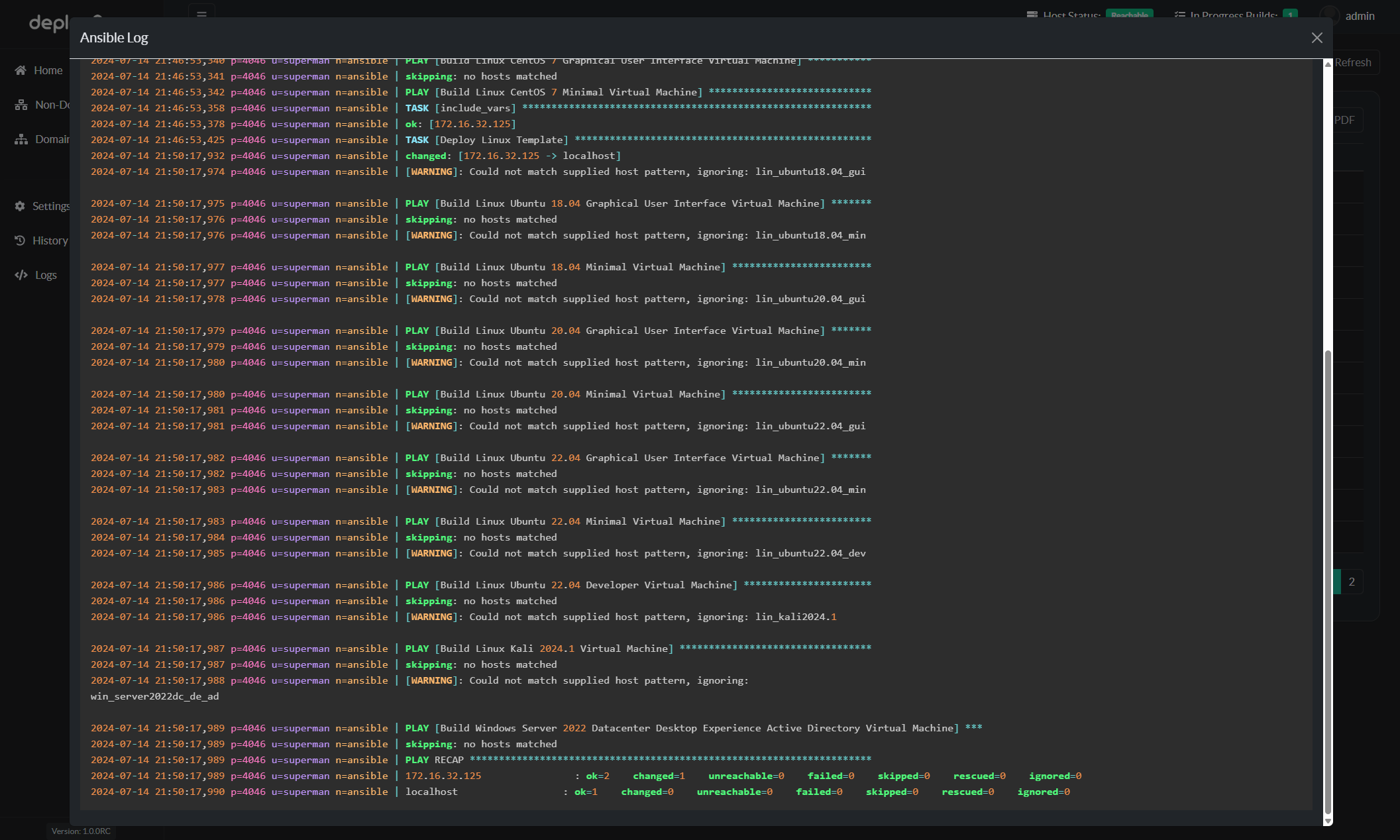Expand the Domain section list
Screen dimensions: 1400x840
(51, 138)
